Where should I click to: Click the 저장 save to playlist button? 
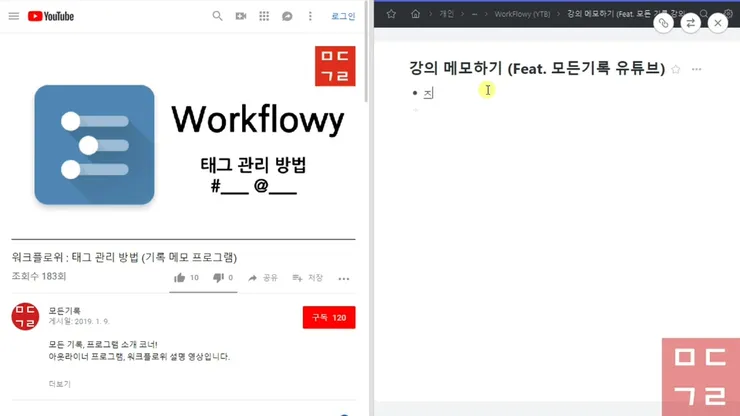point(308,278)
